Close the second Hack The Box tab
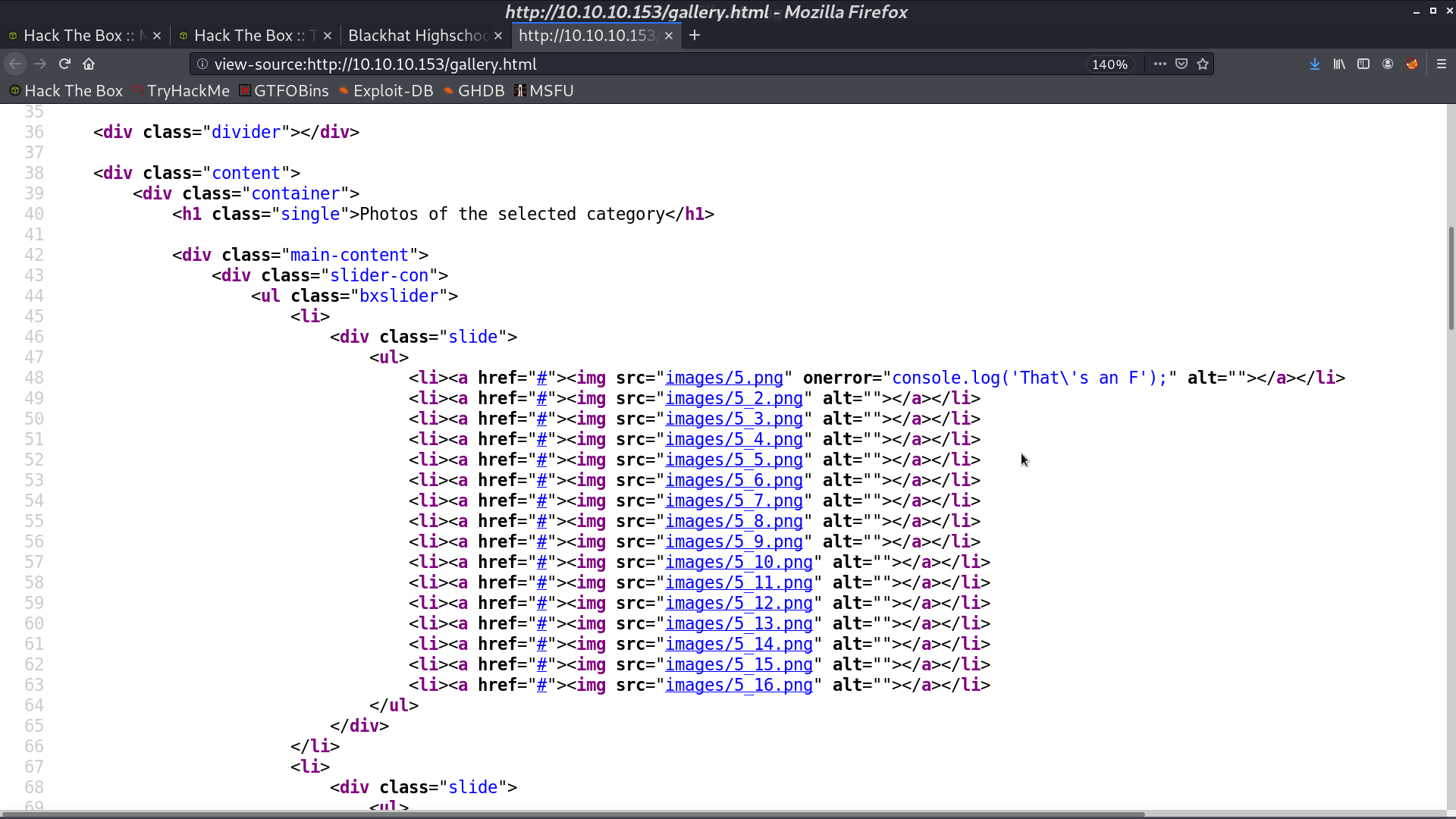 [x=328, y=36]
